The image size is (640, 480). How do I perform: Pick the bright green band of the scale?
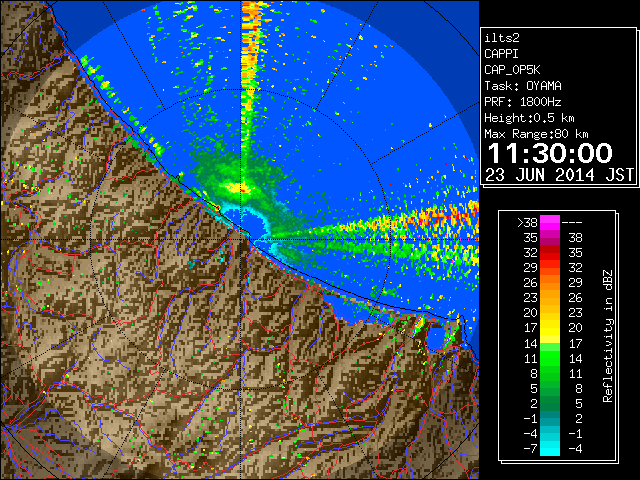(x=550, y=358)
